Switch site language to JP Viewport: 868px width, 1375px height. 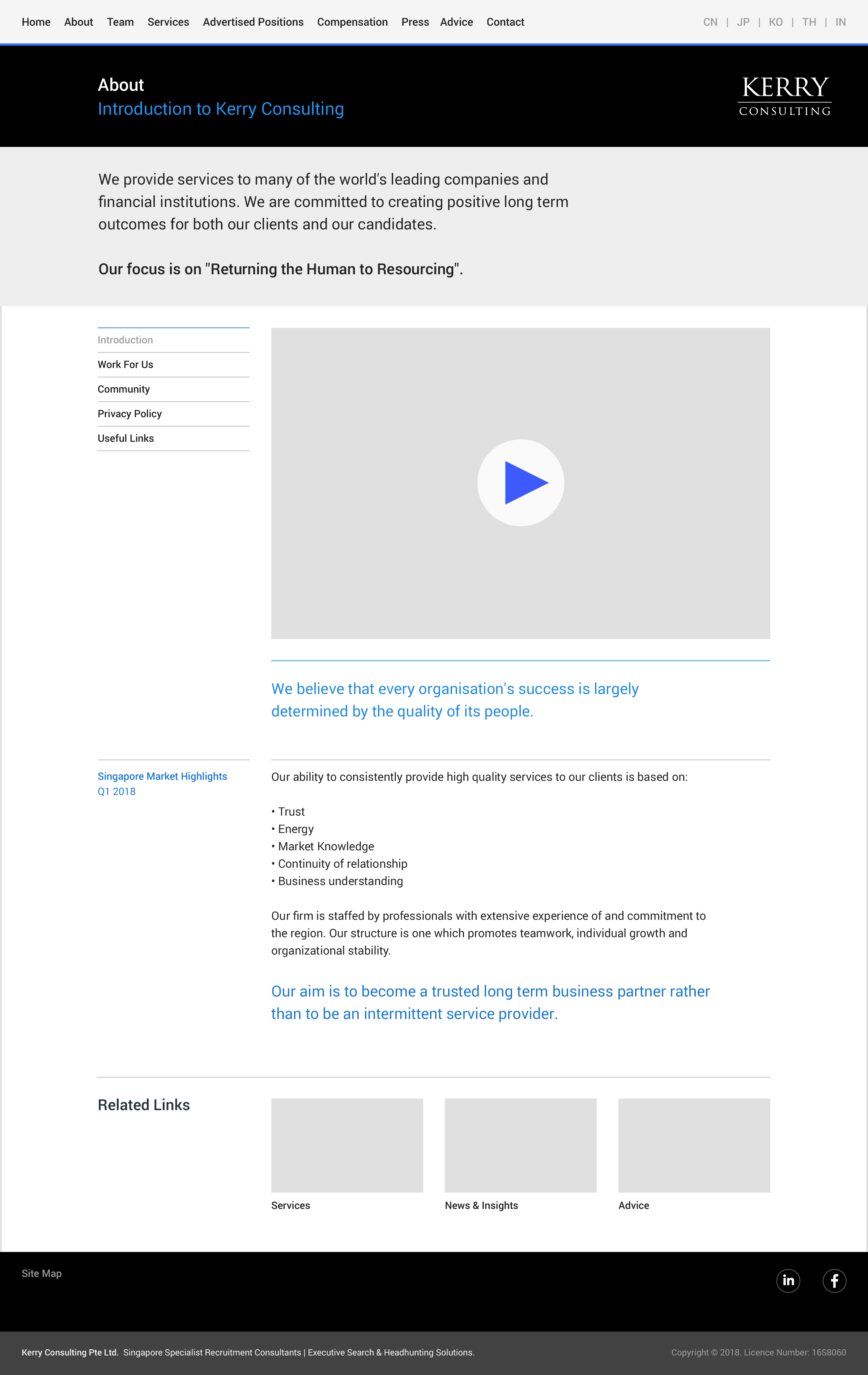[x=743, y=22]
